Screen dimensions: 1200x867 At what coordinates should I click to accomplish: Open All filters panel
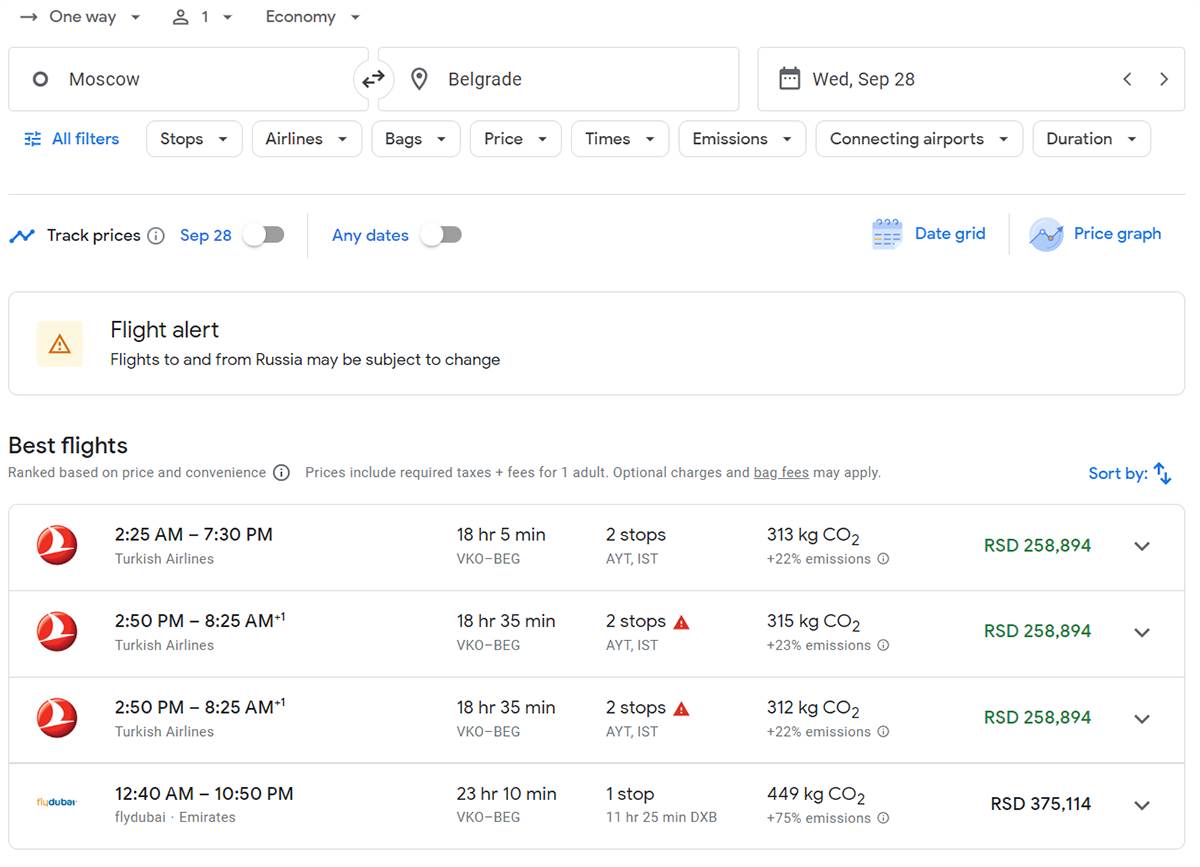pos(71,139)
